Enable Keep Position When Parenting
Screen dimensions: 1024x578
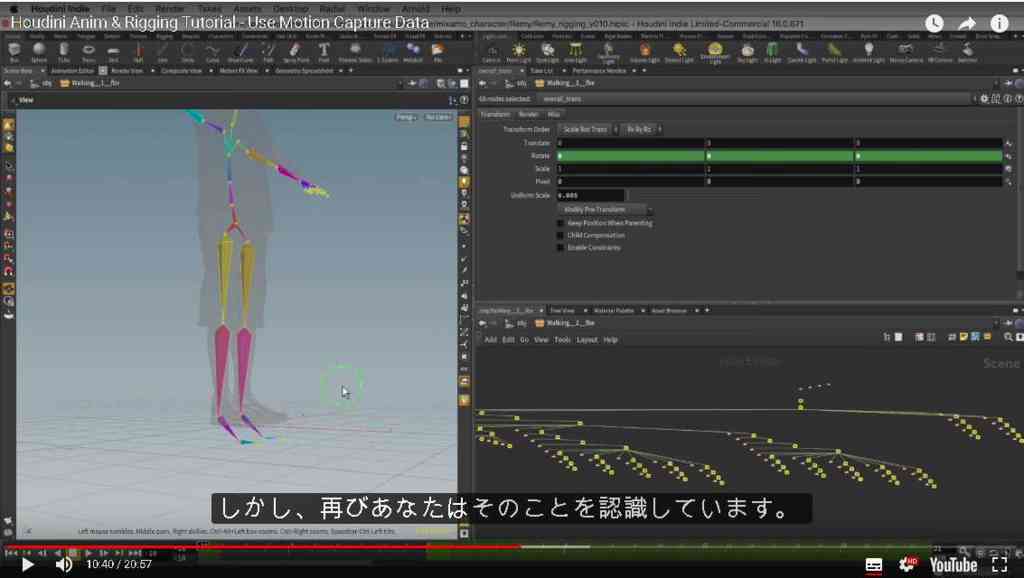(x=560, y=223)
